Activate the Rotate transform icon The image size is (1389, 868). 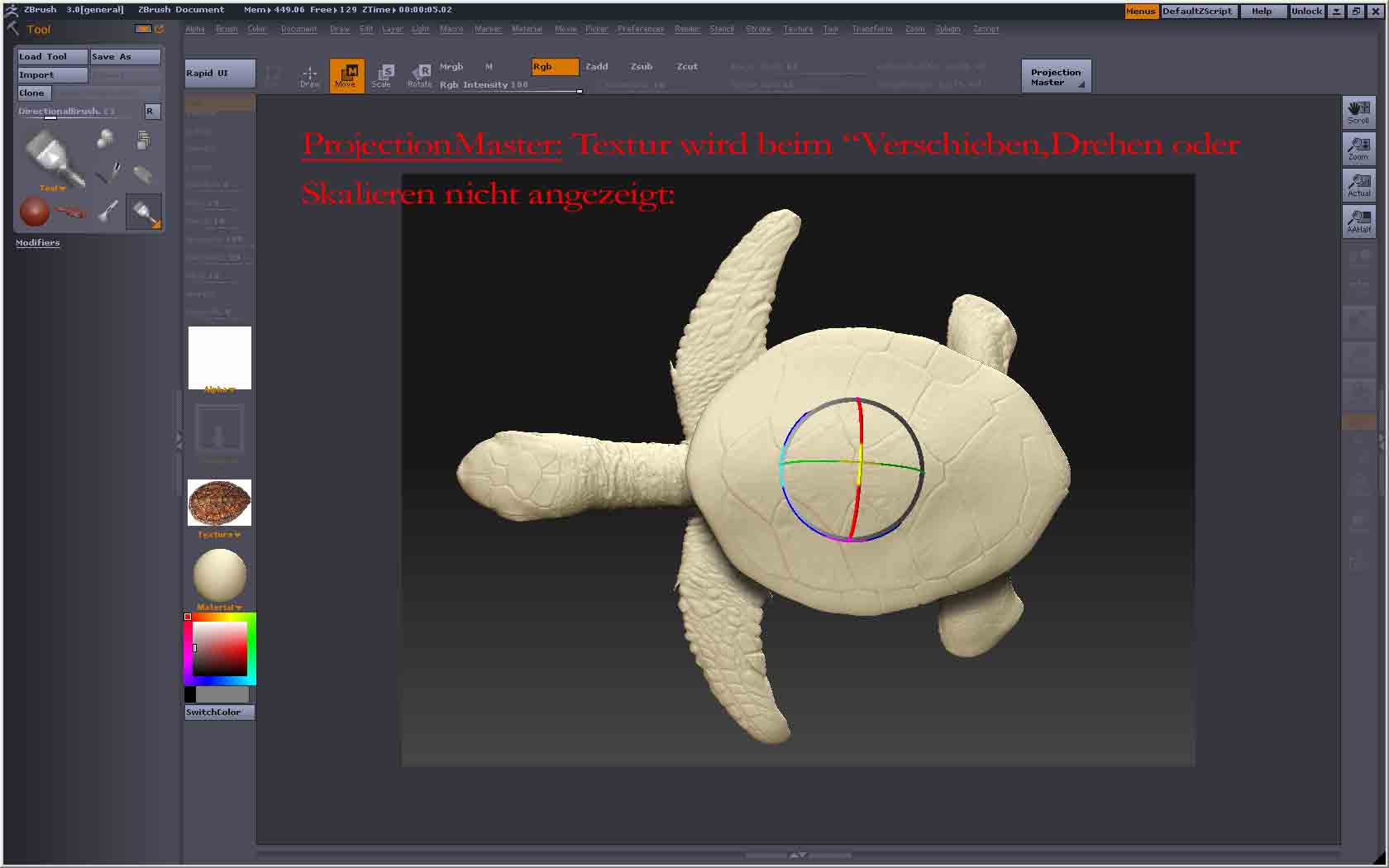(420, 75)
